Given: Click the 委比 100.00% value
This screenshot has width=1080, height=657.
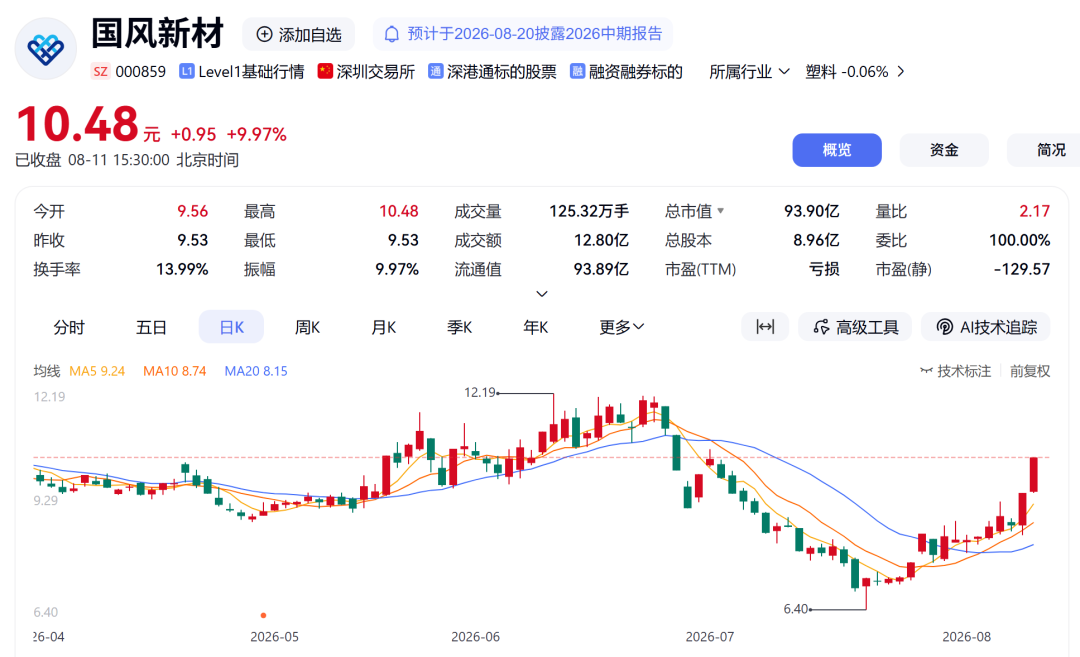Looking at the screenshot, I should pyautogui.click(x=1019, y=240).
